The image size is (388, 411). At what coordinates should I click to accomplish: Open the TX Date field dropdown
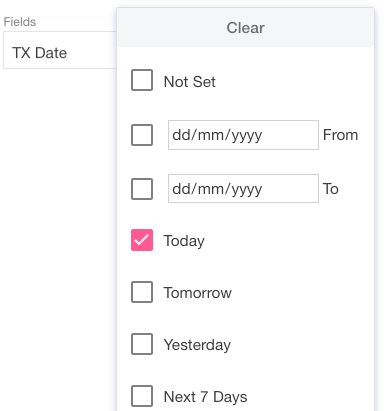coord(60,50)
